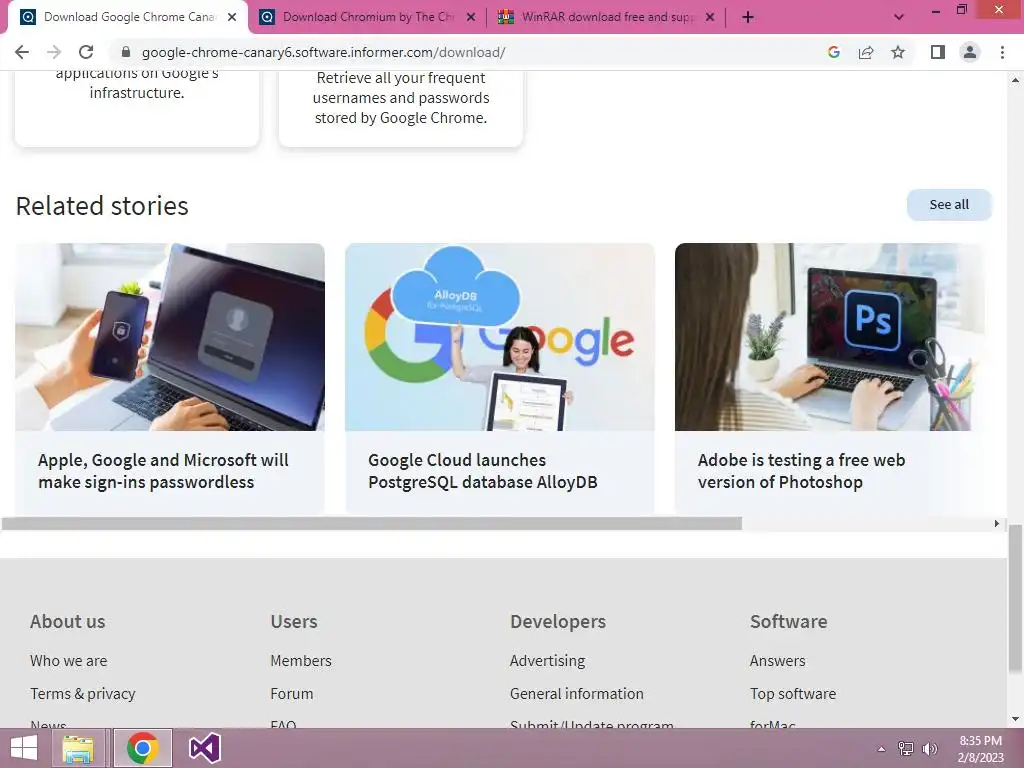The image size is (1024, 768).
Task: Close the Download Chromium tab
Action: coord(471,17)
